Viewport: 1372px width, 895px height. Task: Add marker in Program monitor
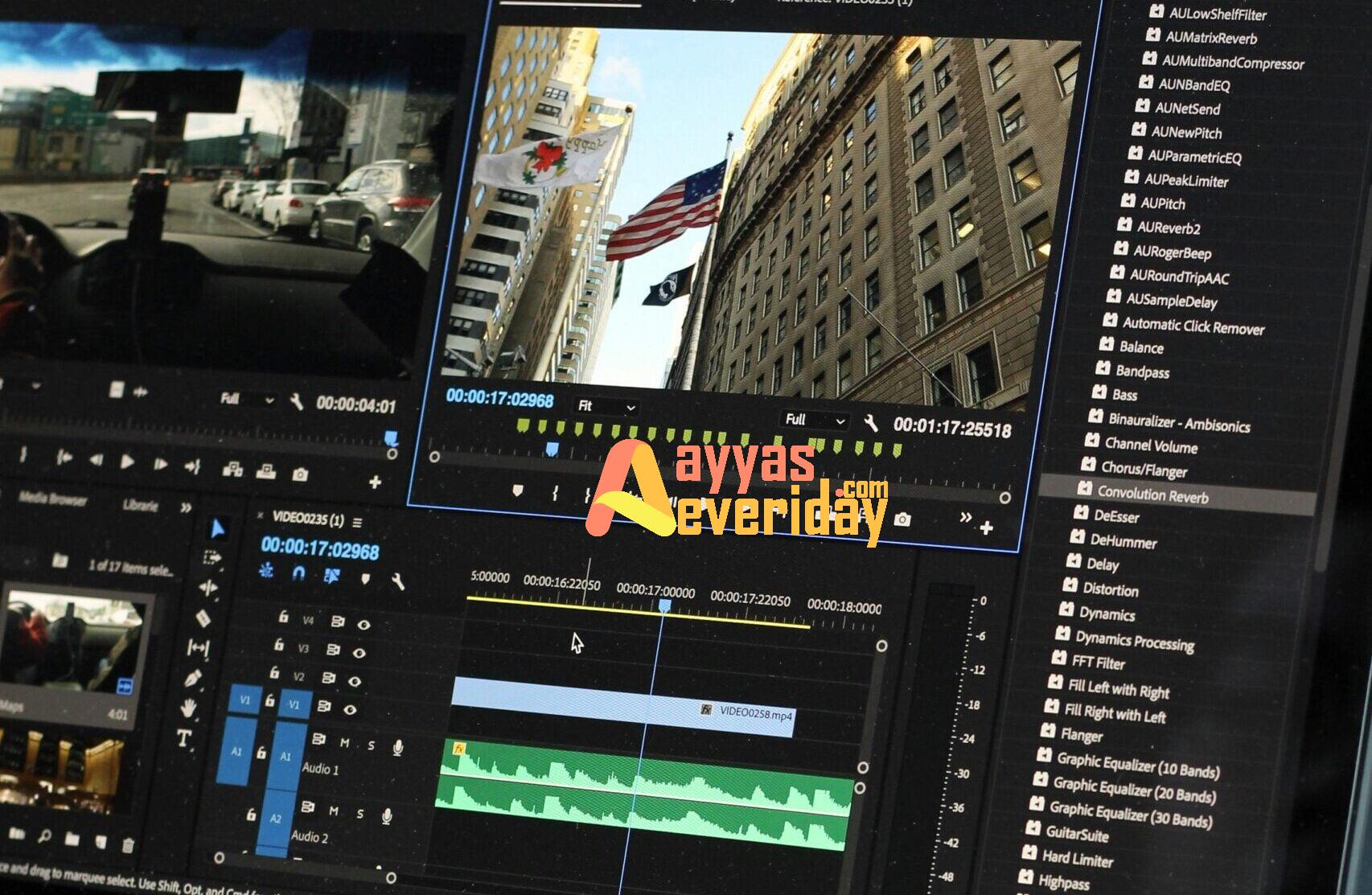coord(517,490)
